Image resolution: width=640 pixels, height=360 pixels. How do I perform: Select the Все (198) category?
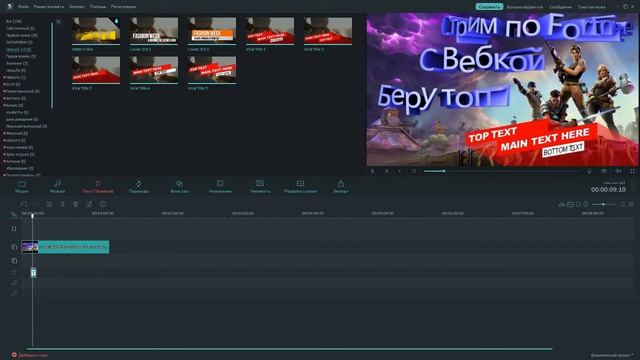pos(14,21)
